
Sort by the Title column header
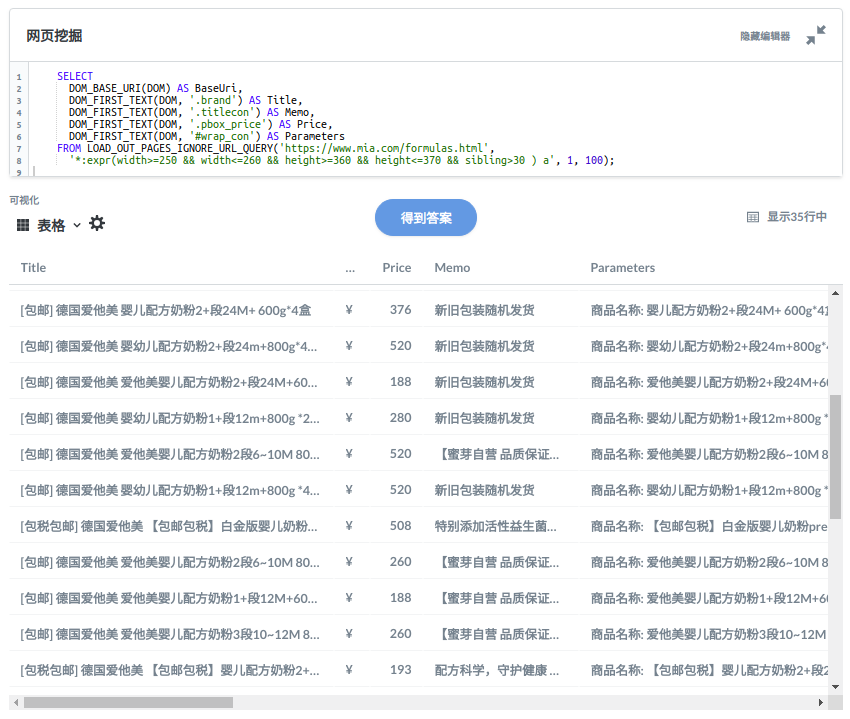33,267
